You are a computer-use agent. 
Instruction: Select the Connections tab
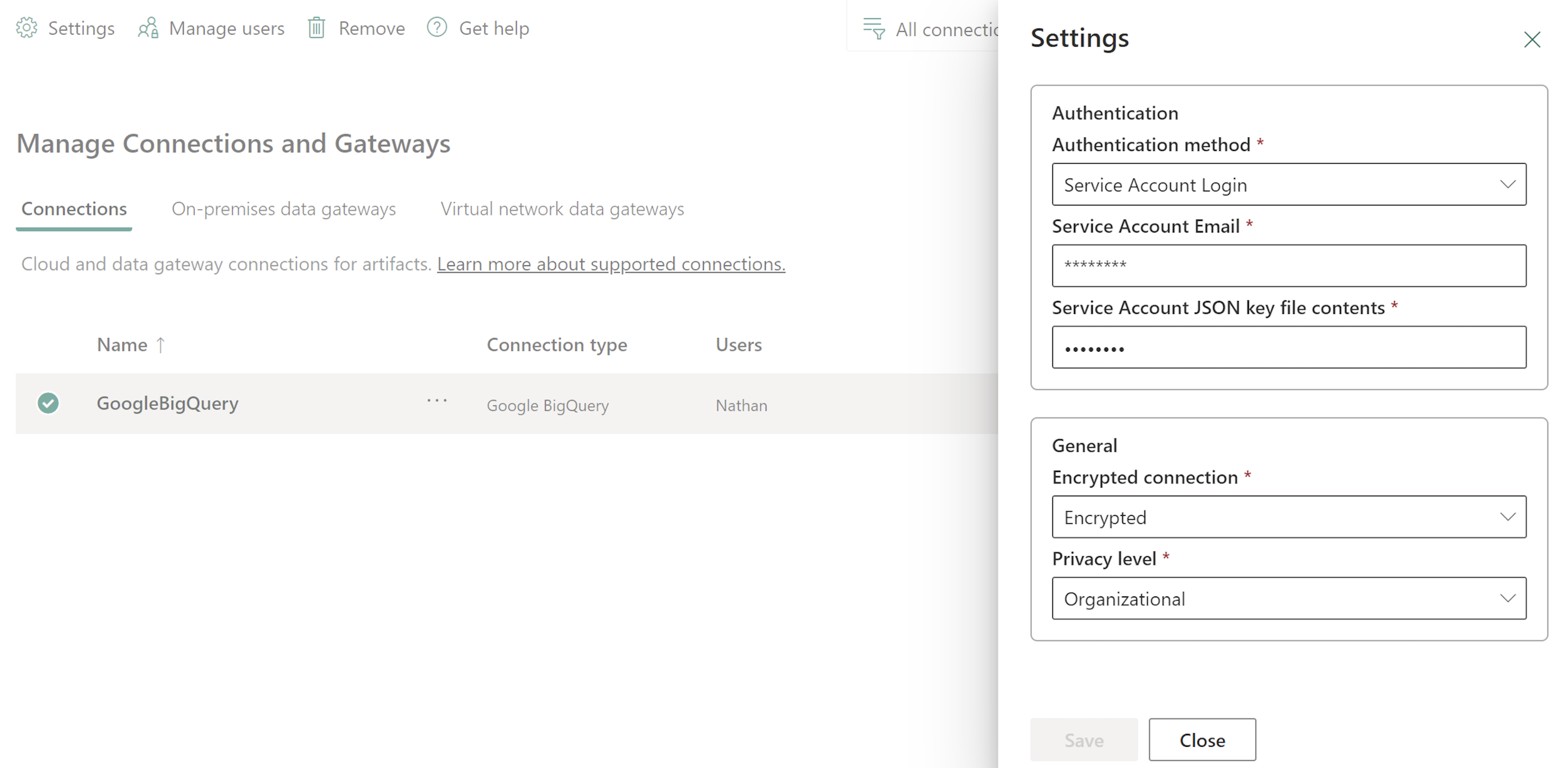[73, 209]
